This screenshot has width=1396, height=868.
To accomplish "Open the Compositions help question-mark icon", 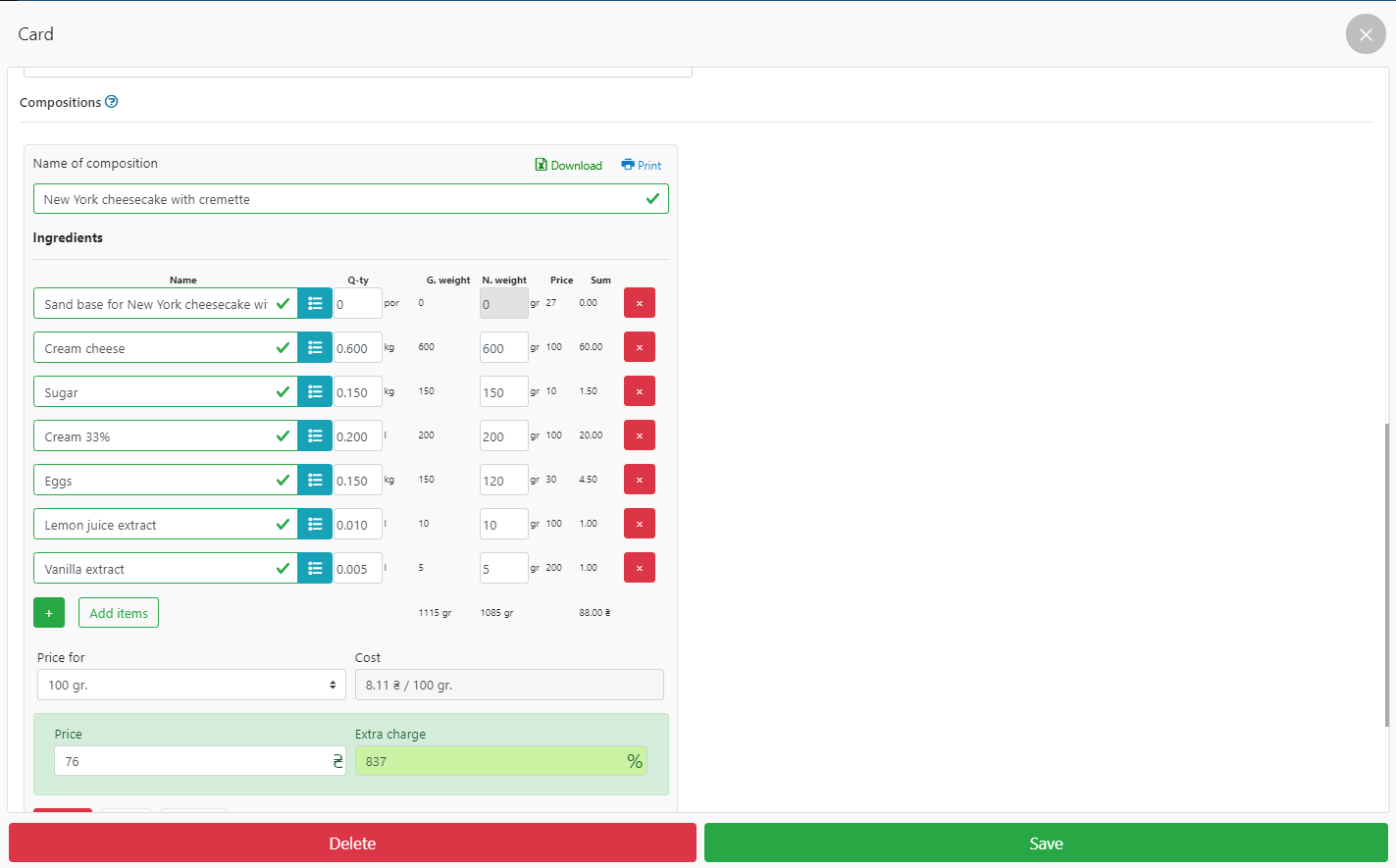I will (112, 102).
